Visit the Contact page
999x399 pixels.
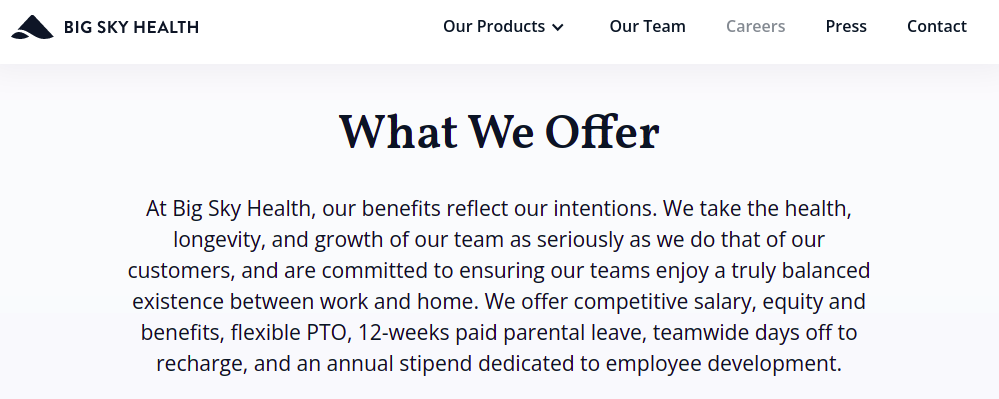click(x=937, y=26)
